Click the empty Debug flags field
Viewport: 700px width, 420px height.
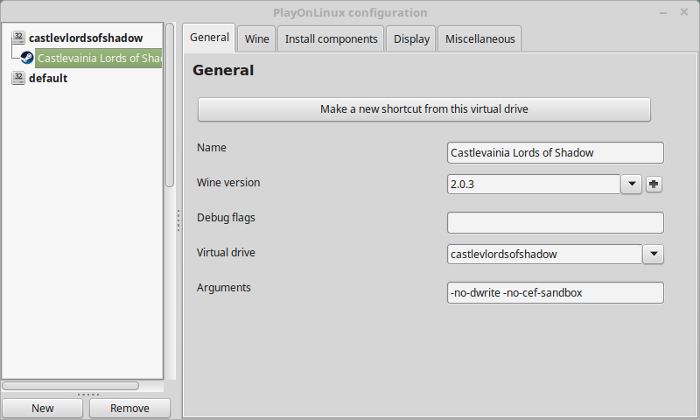coord(555,223)
